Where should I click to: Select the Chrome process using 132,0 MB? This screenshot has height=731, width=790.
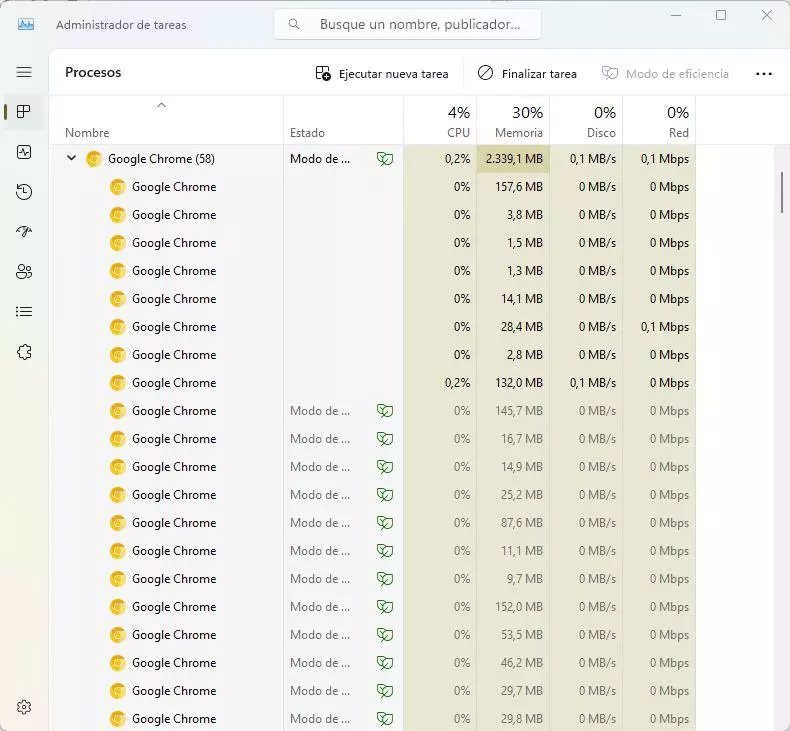pos(373,383)
